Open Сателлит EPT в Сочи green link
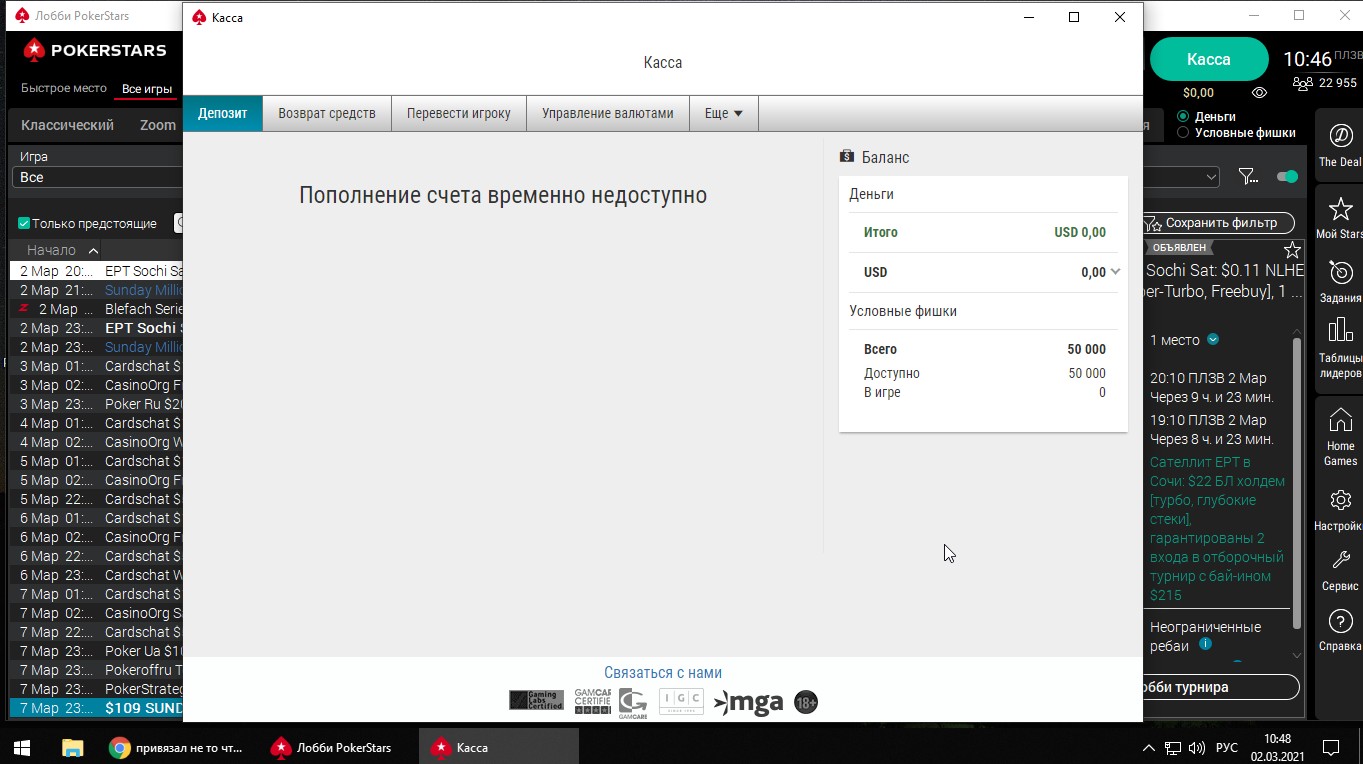 point(1217,528)
